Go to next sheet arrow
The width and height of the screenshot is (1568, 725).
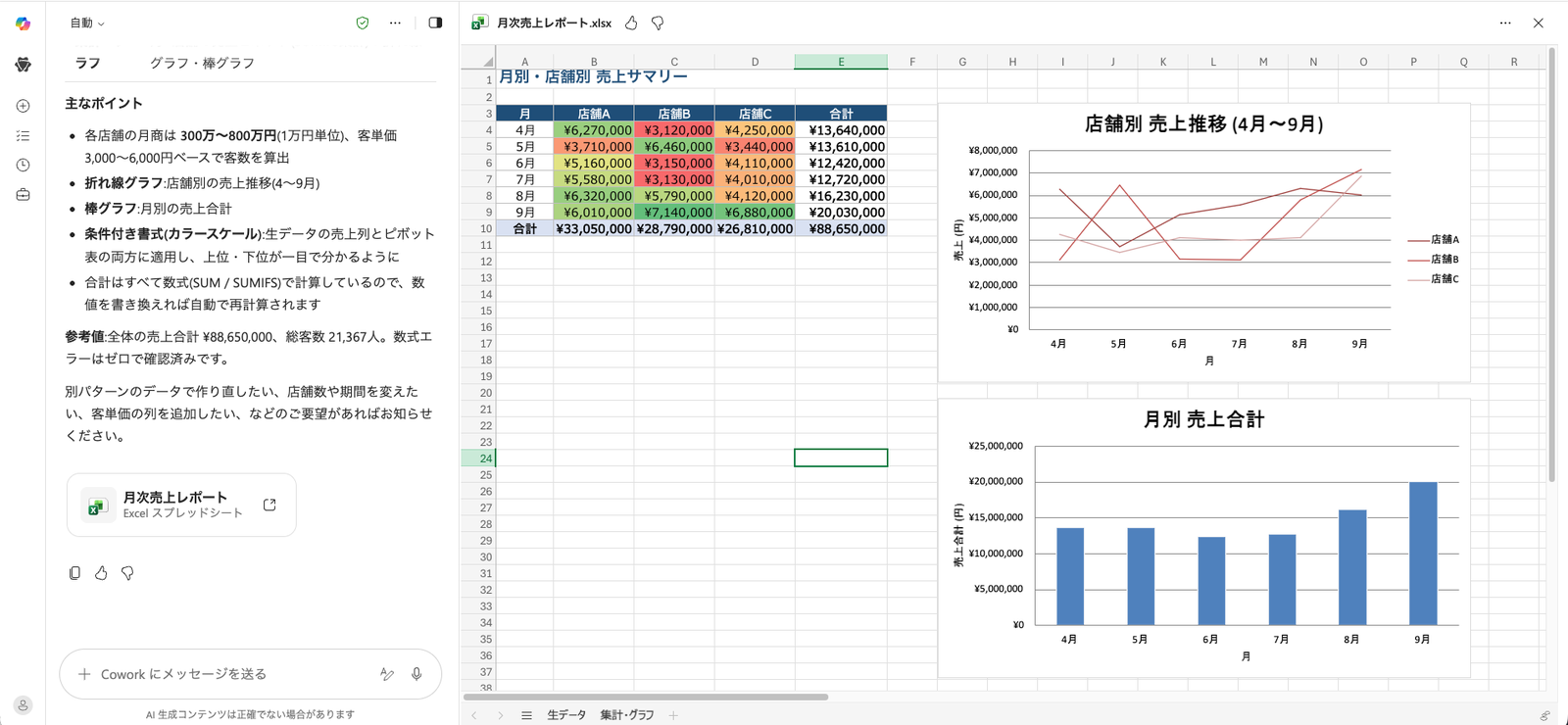pos(500,715)
